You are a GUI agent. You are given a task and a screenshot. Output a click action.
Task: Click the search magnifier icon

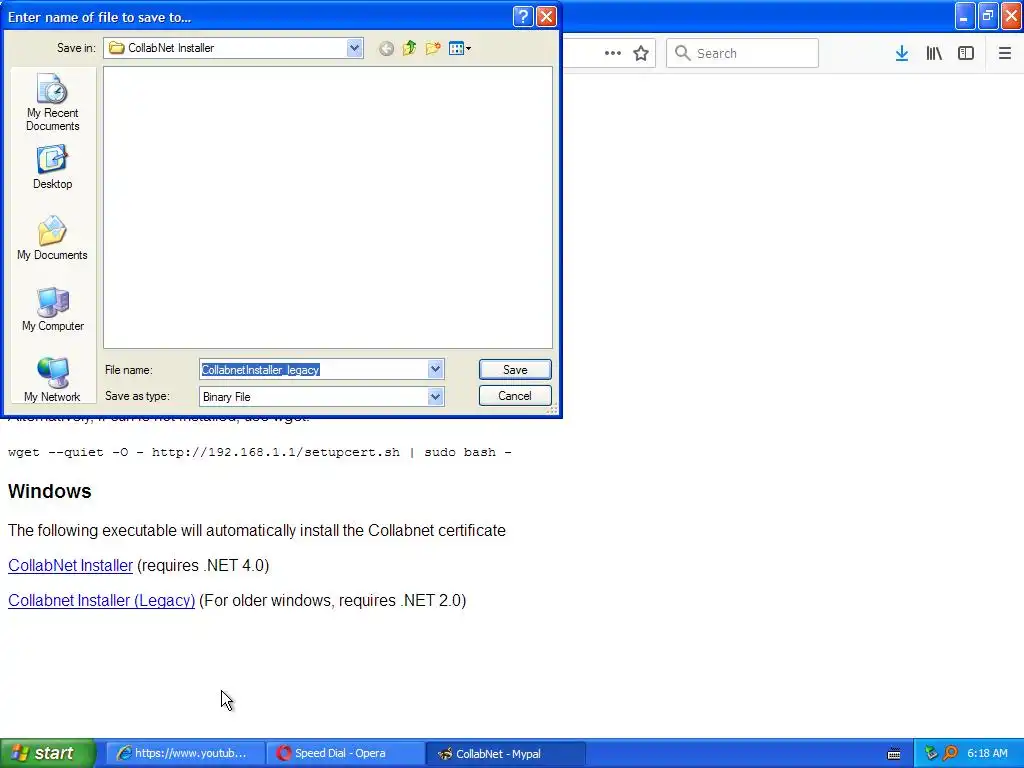tap(682, 53)
